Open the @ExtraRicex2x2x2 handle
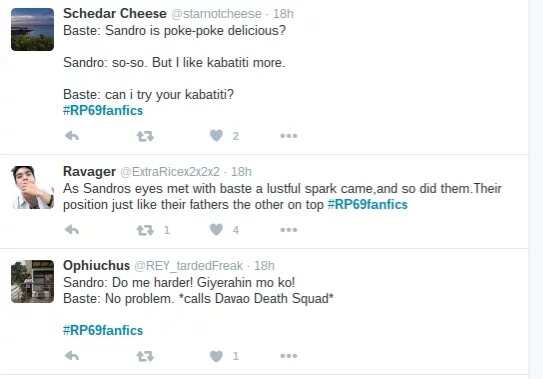This screenshot has height=379, width=543. tap(170, 172)
